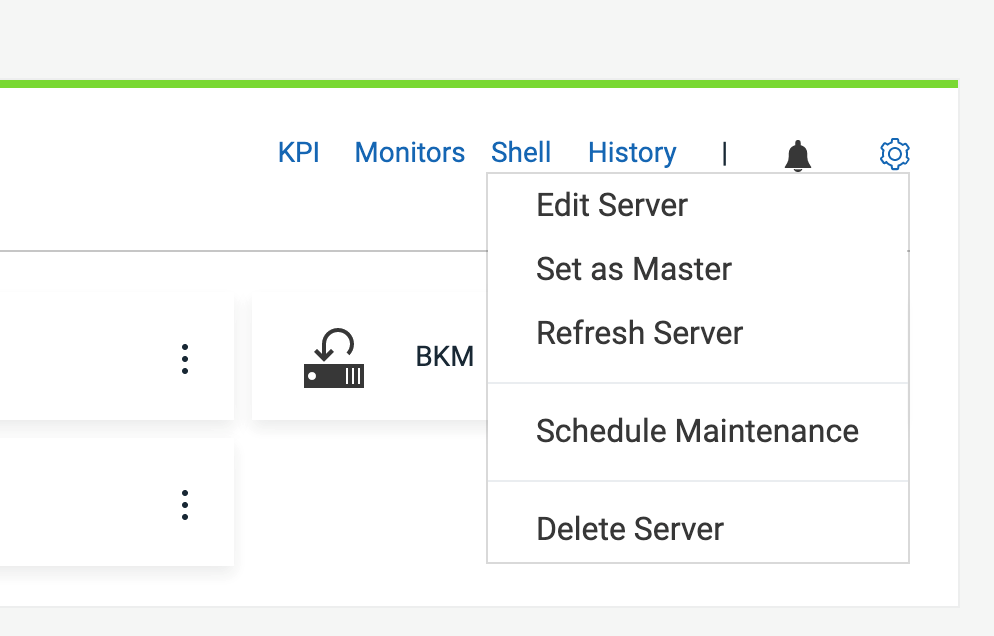Click the blank area of the upper card
The height and width of the screenshot is (636, 994).
80,357
